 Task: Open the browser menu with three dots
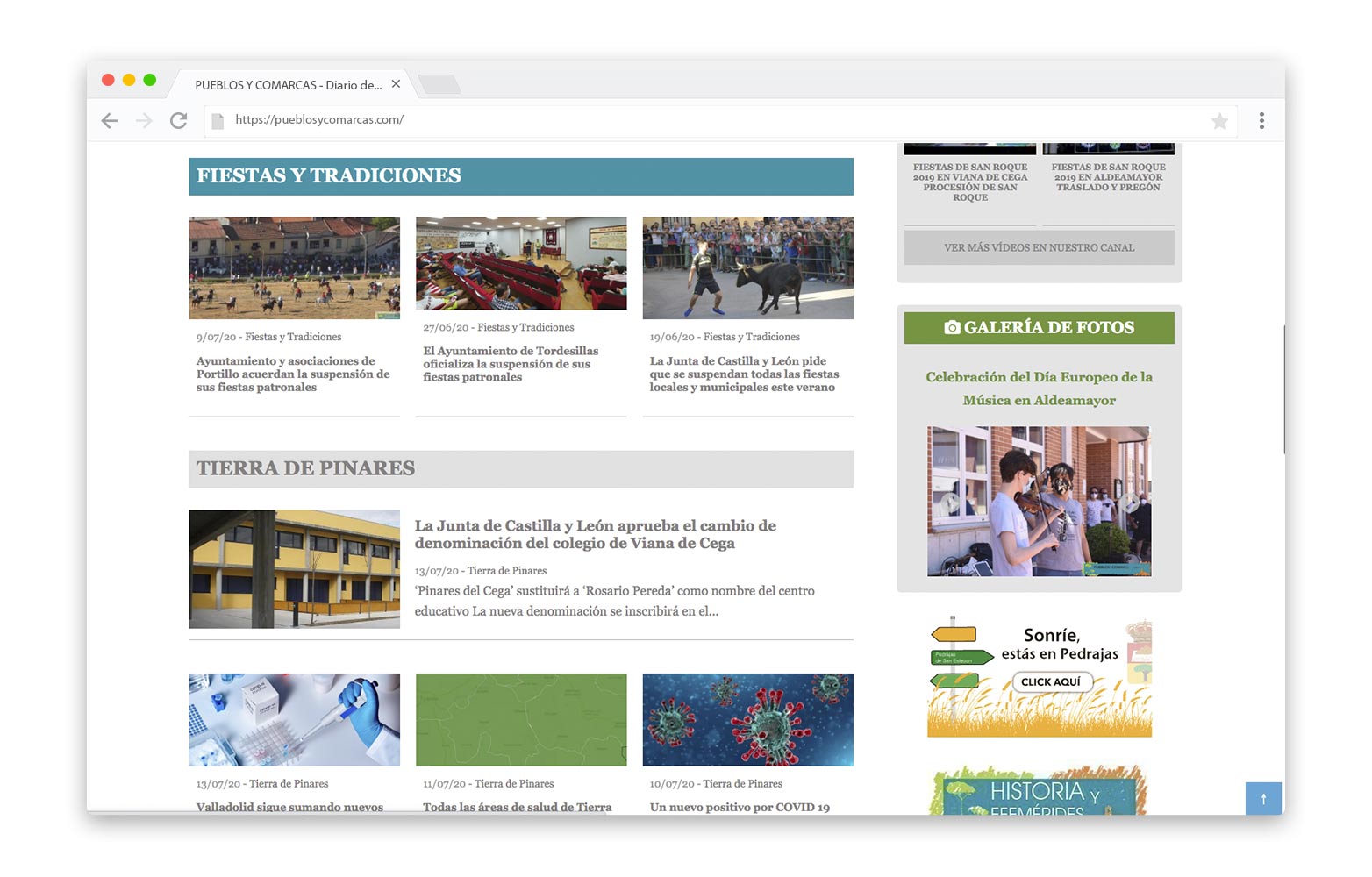(x=1261, y=120)
